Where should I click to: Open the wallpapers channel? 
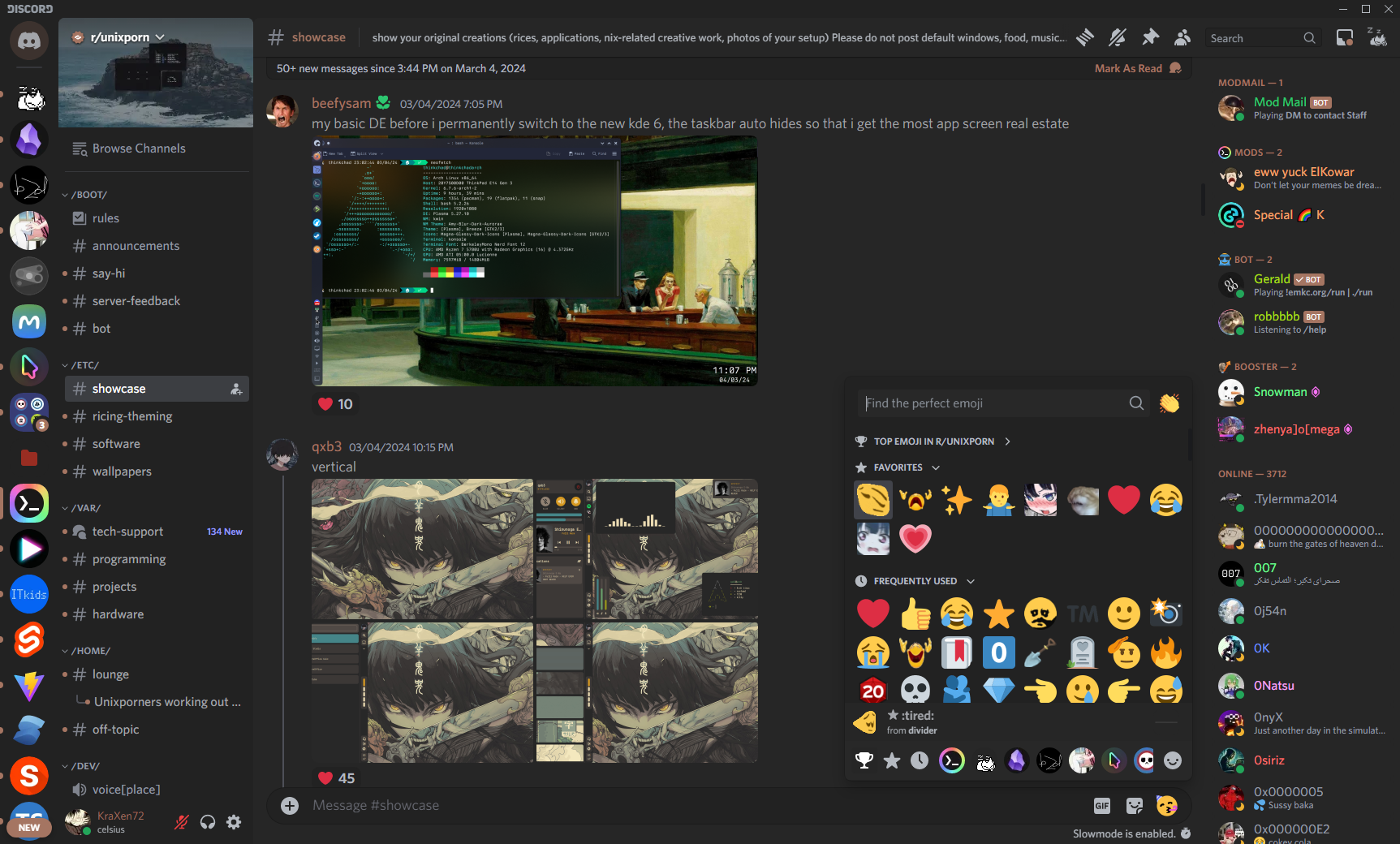(x=157, y=472)
